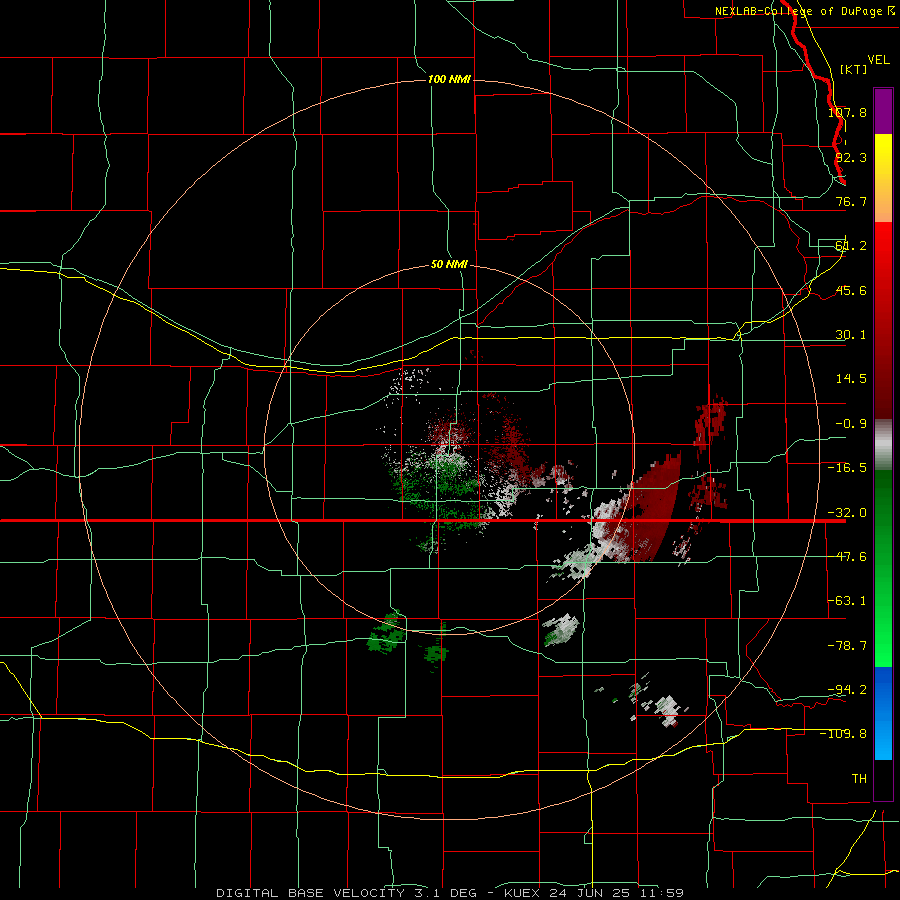Click the "VEL" legend title
This screenshot has width=900, height=900.
(x=878, y=60)
